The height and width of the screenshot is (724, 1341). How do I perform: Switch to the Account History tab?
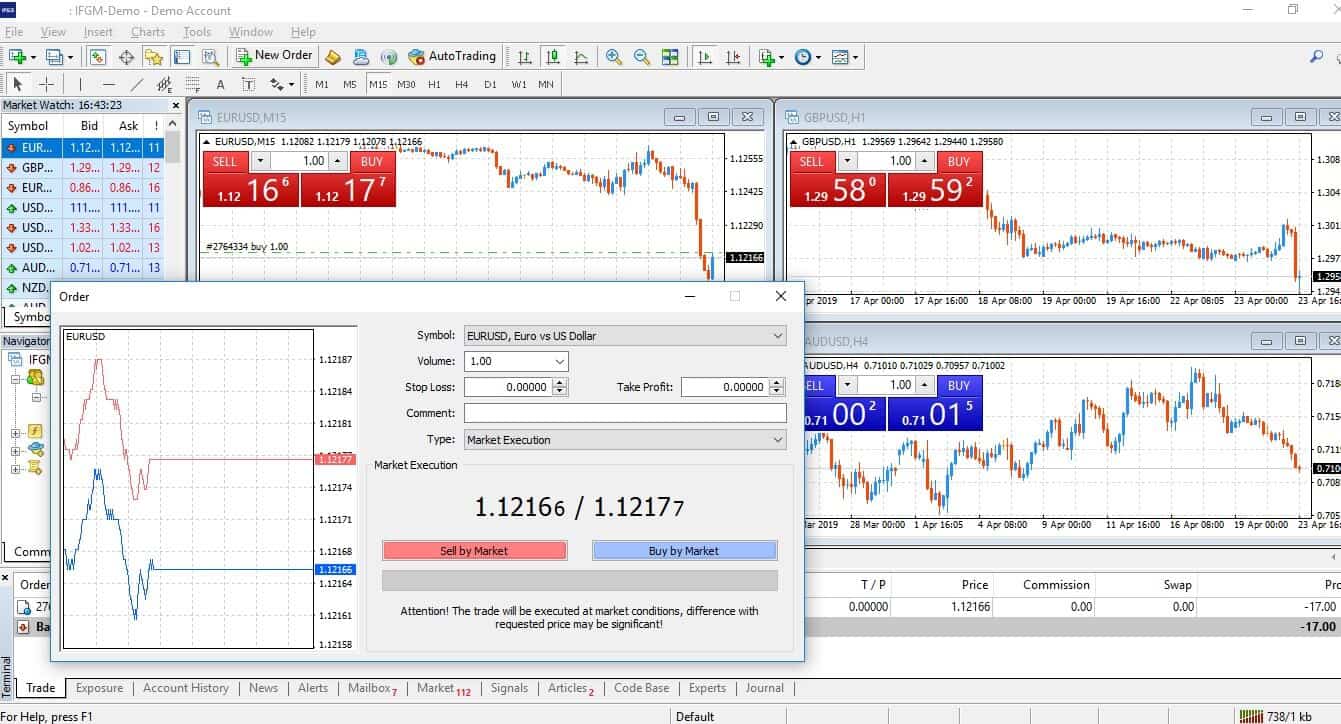(x=185, y=688)
